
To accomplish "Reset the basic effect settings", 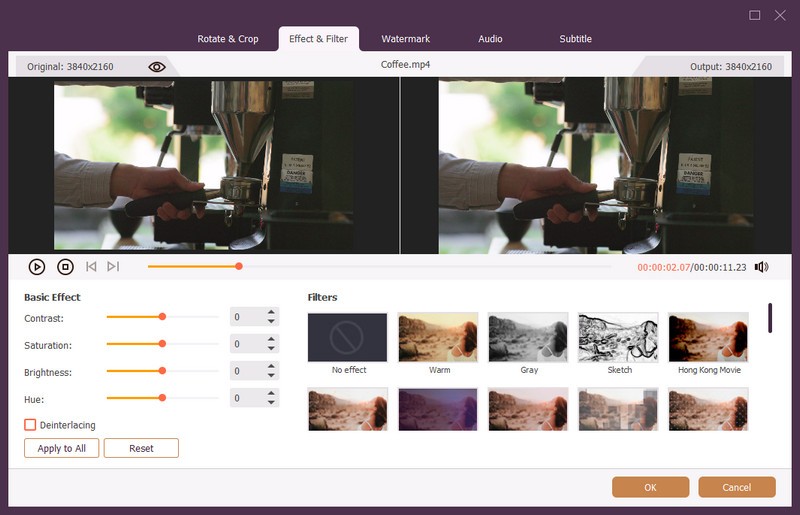I will 141,448.
